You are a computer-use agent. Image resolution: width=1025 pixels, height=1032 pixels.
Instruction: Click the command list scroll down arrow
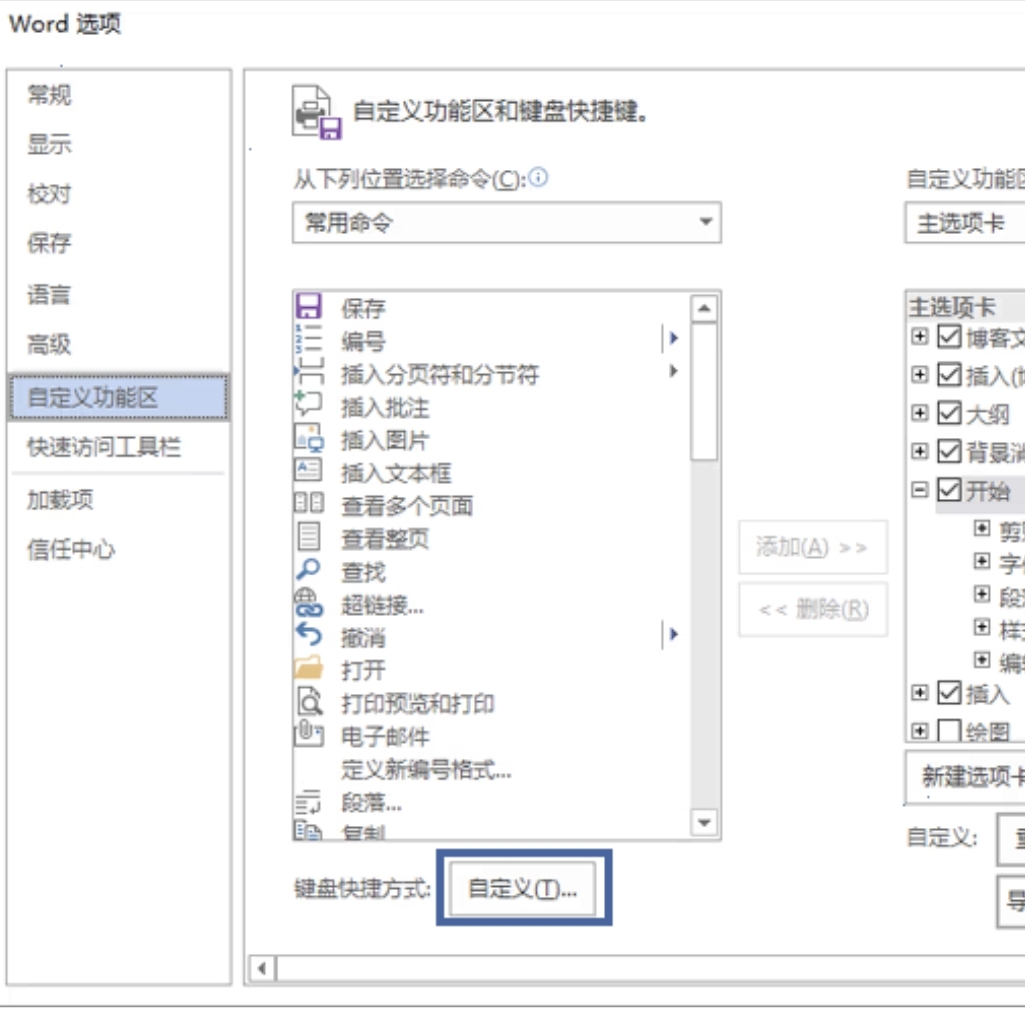(x=704, y=822)
